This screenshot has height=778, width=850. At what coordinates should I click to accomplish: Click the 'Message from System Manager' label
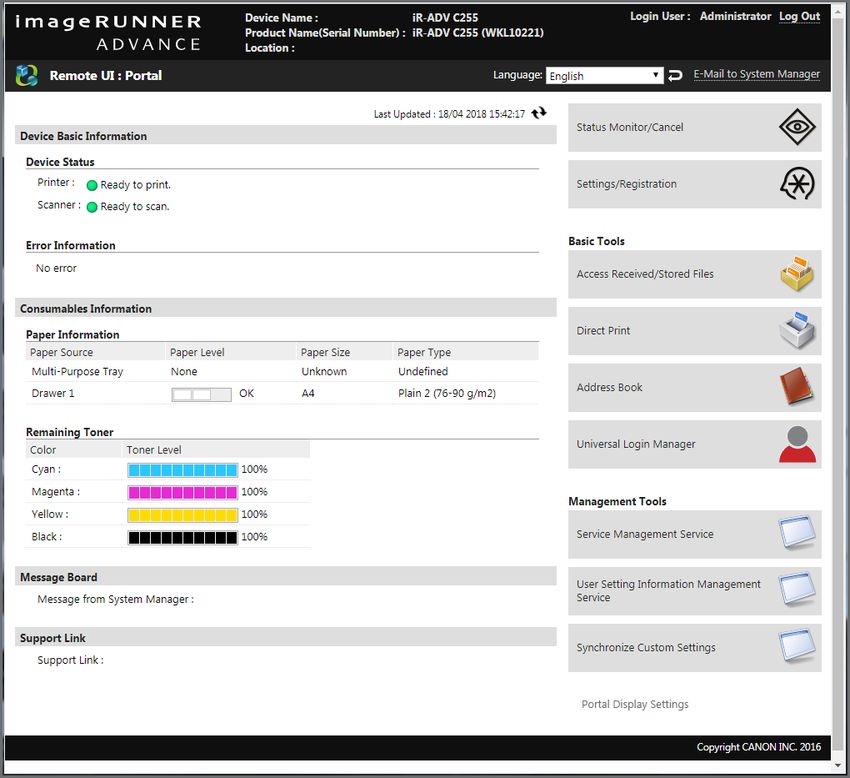tap(115, 599)
